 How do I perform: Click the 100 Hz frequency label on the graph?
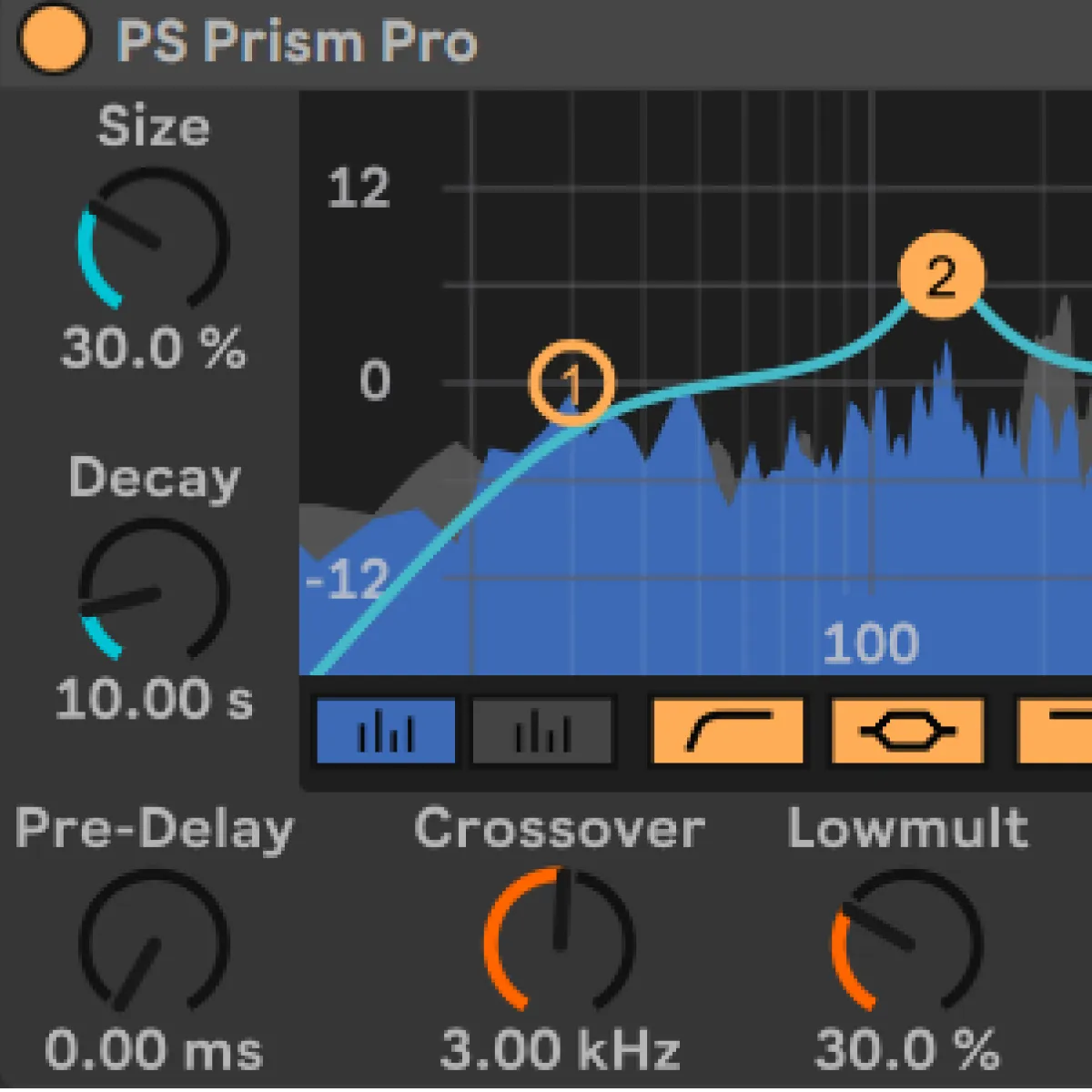click(871, 643)
